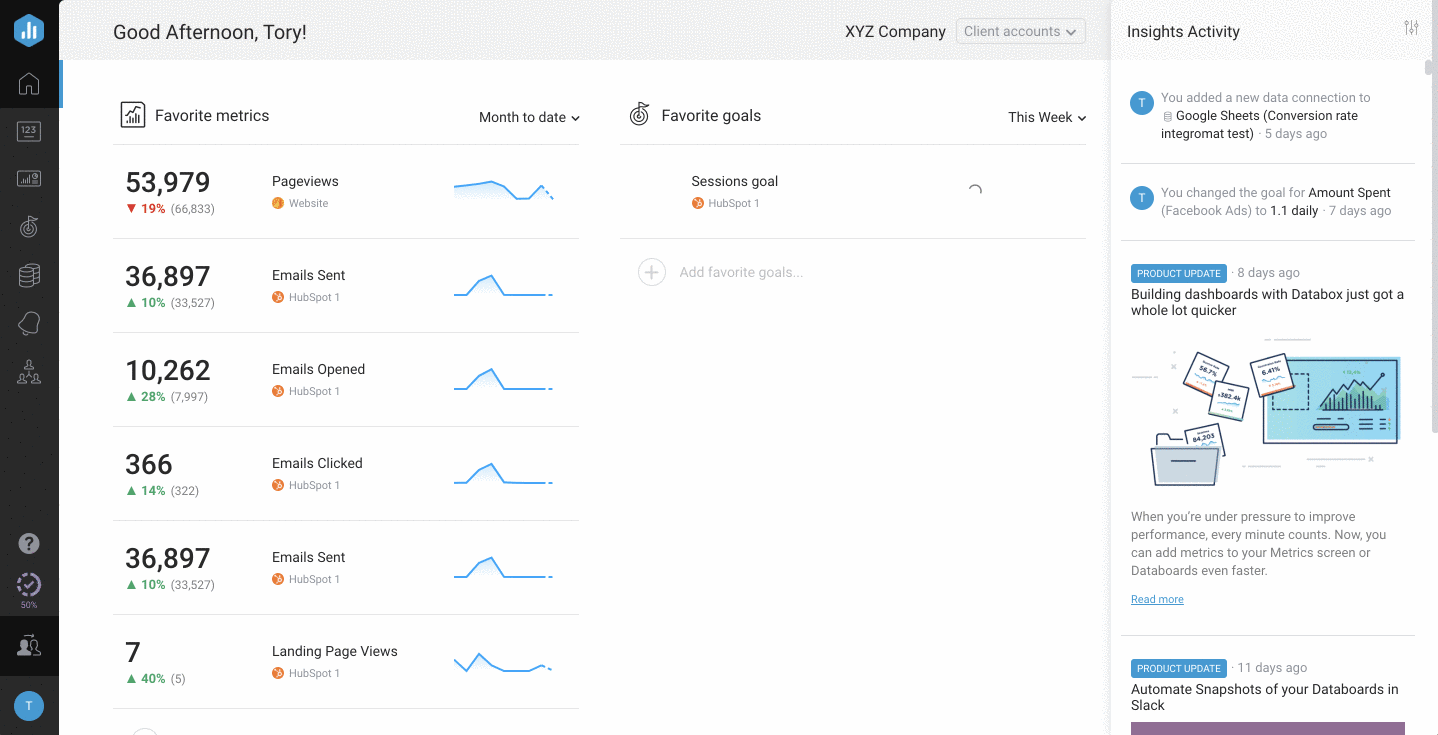The width and height of the screenshot is (1438, 735).
Task: Filter Insights Activity with the sliders icon
Action: 1411,27
